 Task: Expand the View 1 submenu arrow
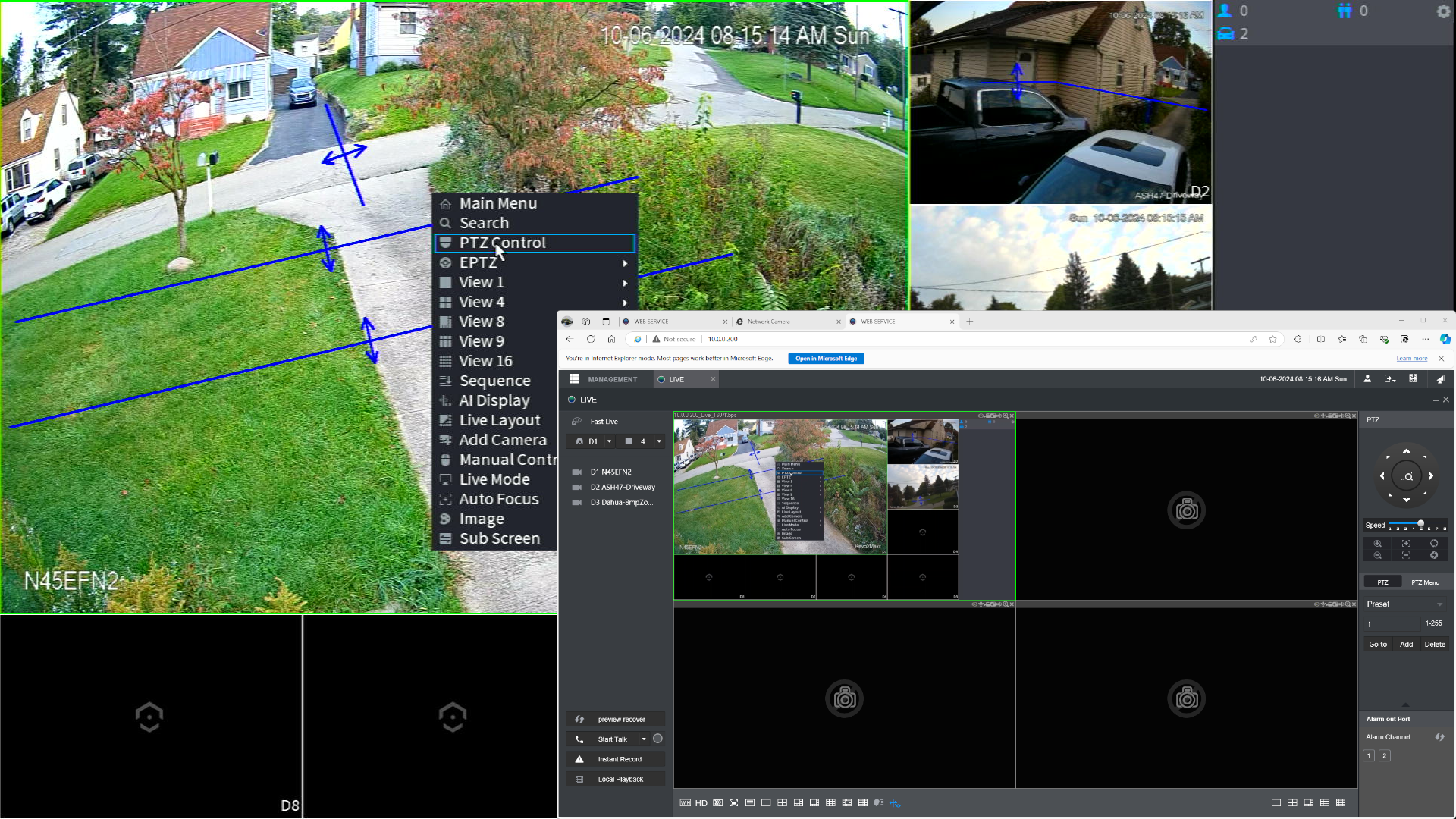[x=625, y=283]
